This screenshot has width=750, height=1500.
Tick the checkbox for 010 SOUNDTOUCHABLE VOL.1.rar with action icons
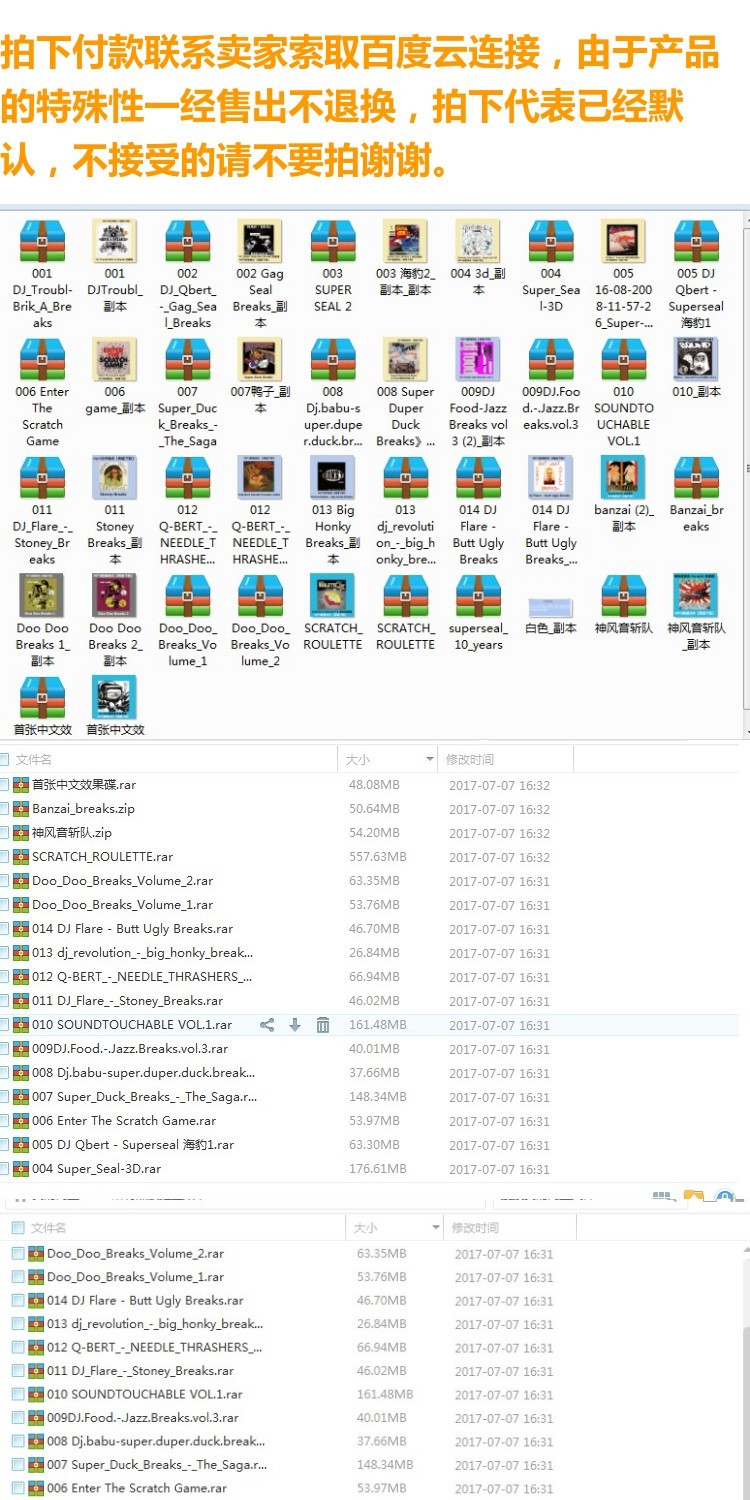(4, 1025)
